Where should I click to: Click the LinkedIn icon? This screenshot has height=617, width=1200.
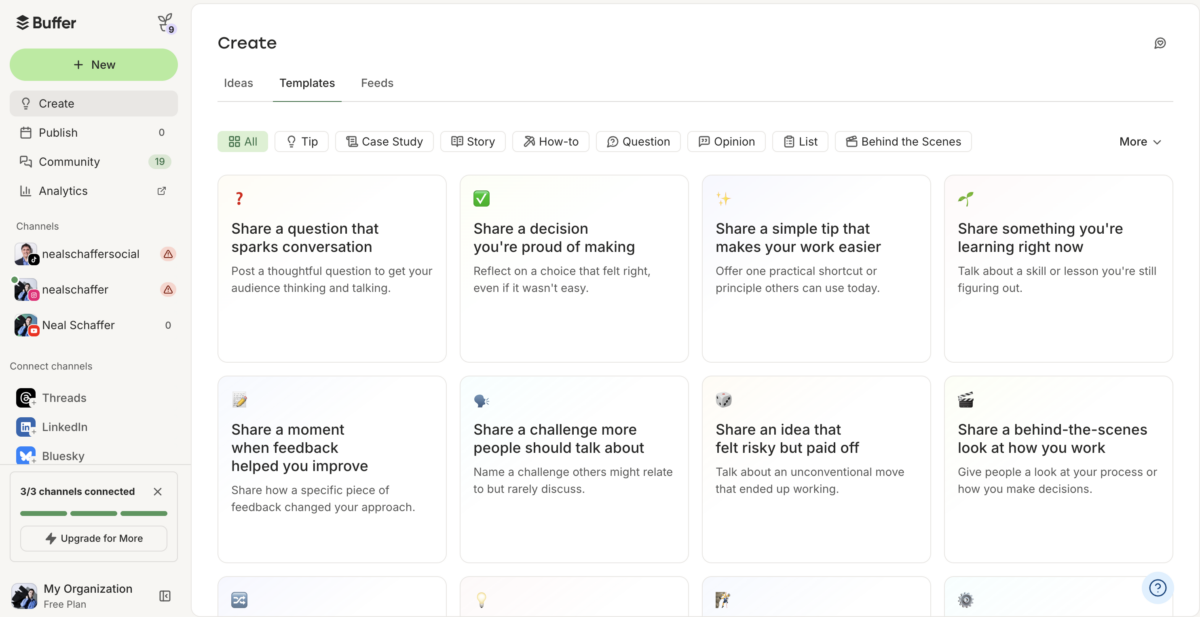coord(26,427)
